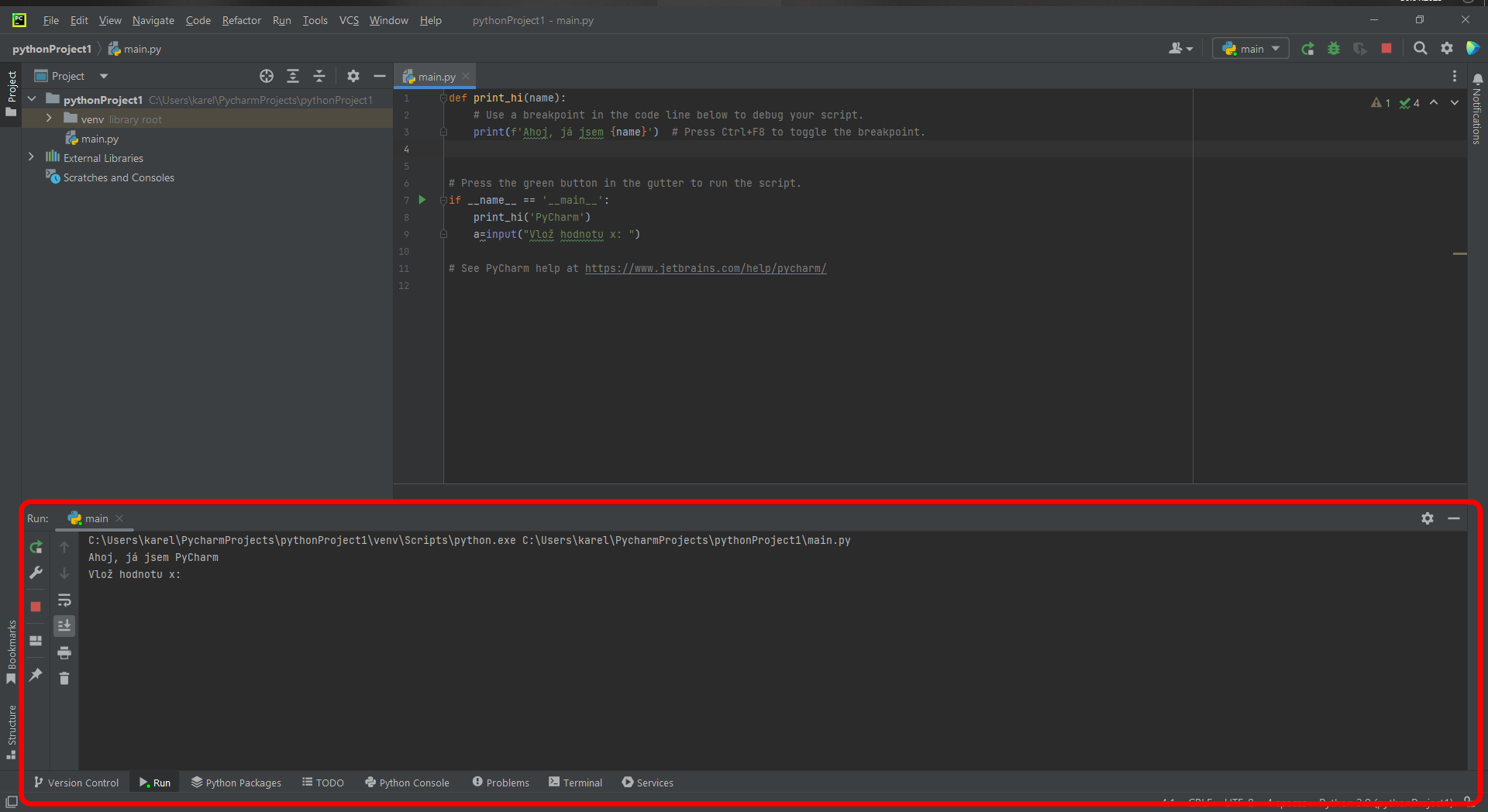Collapse all in Project tree
This screenshot has height=812, width=1488.
point(319,76)
